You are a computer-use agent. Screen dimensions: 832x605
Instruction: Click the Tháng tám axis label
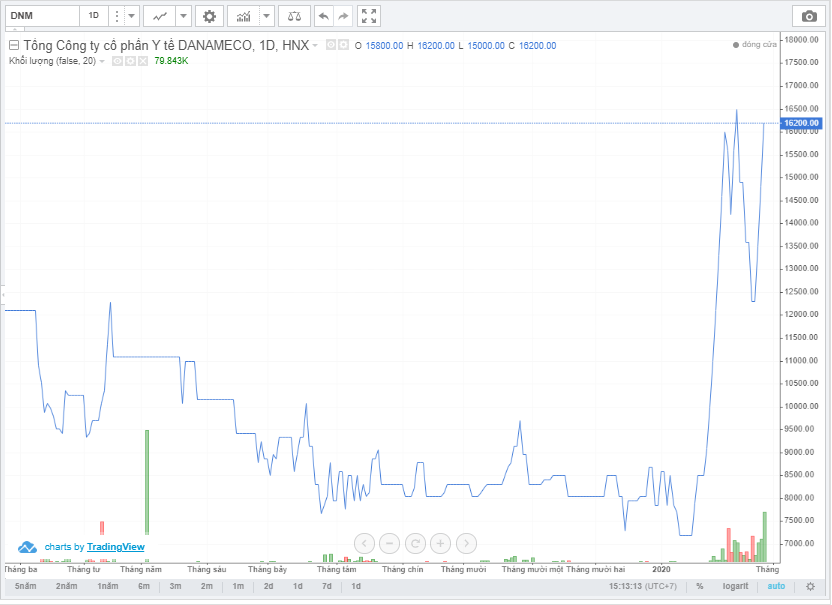click(x=337, y=569)
